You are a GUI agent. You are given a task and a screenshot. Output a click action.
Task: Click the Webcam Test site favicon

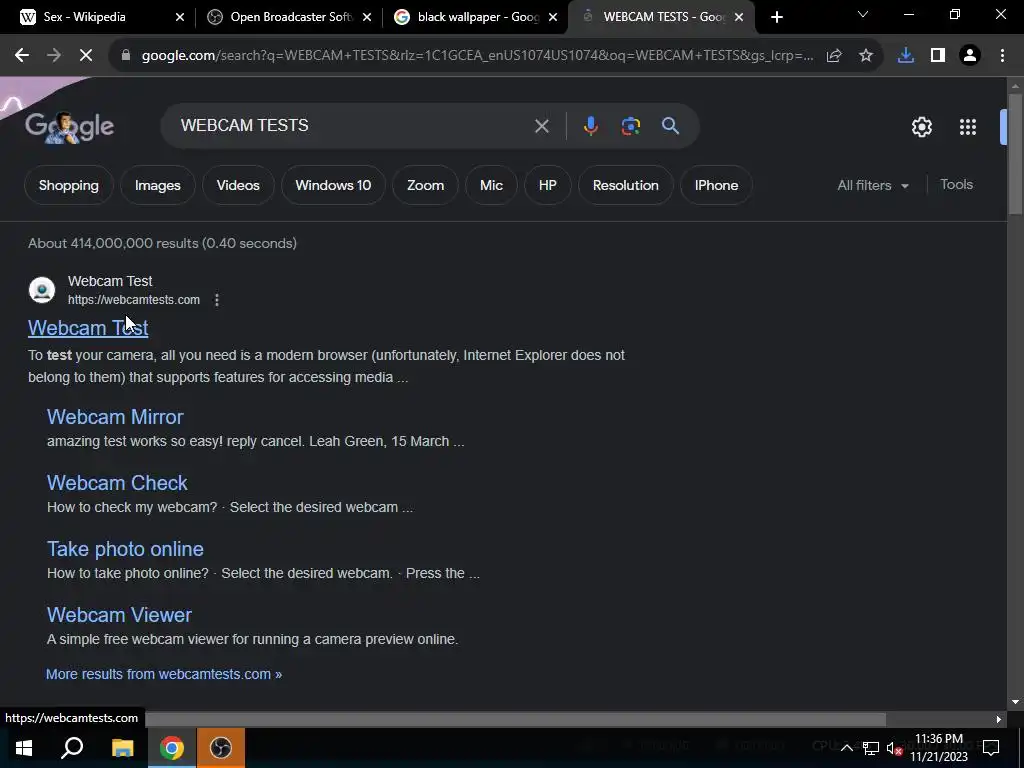[x=42, y=290]
